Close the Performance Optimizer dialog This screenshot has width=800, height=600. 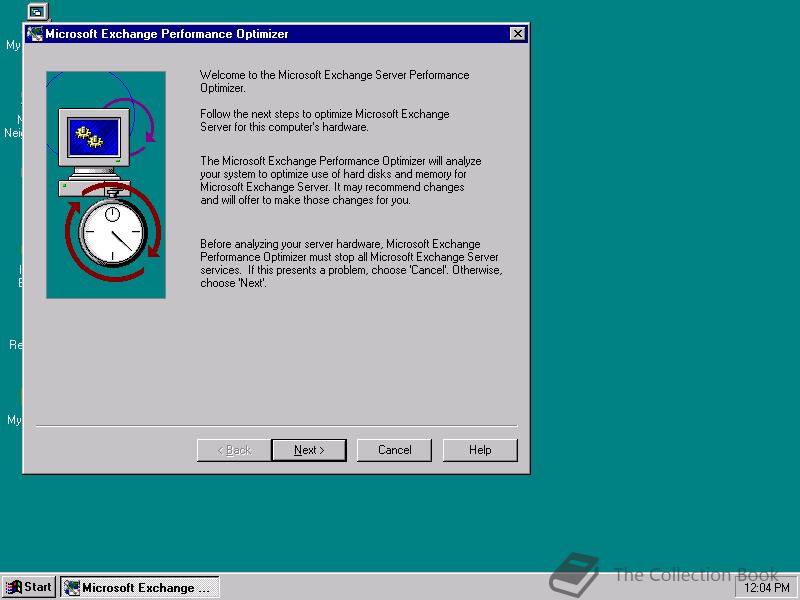pos(517,34)
